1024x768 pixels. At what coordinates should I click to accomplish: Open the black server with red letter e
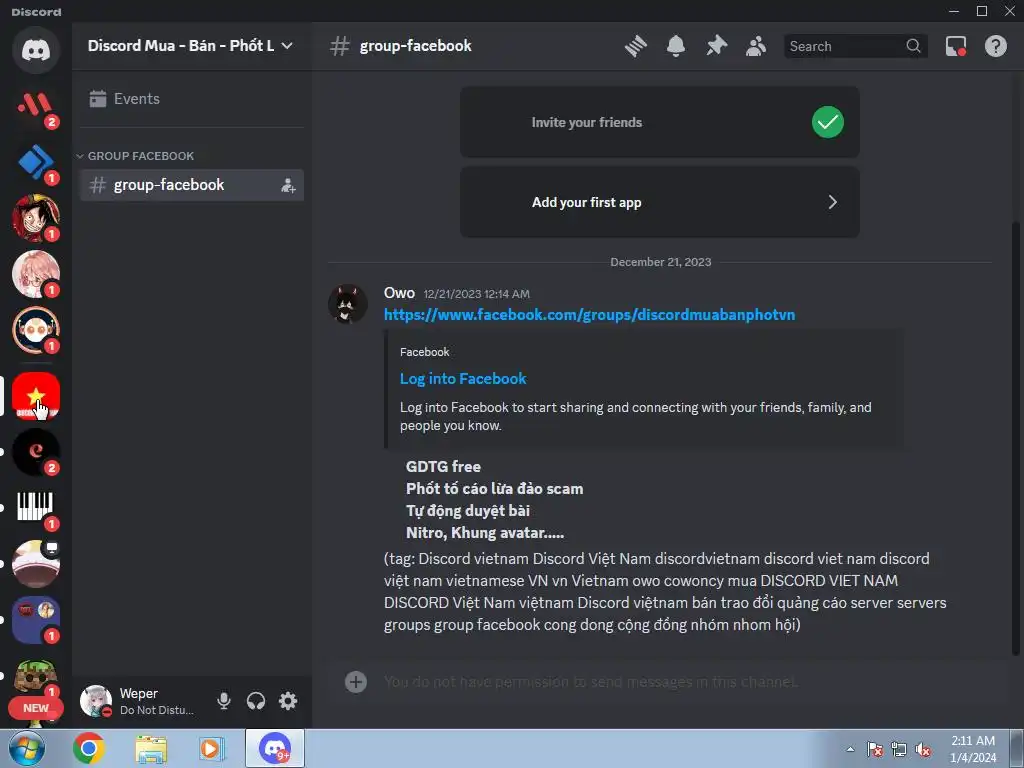click(x=36, y=452)
